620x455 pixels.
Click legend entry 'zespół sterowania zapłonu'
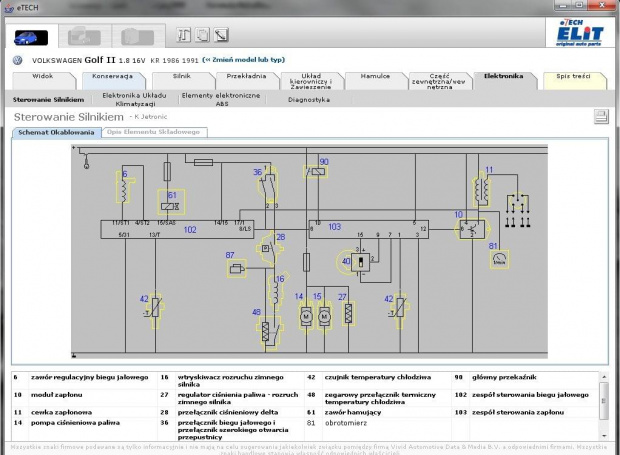(518, 412)
